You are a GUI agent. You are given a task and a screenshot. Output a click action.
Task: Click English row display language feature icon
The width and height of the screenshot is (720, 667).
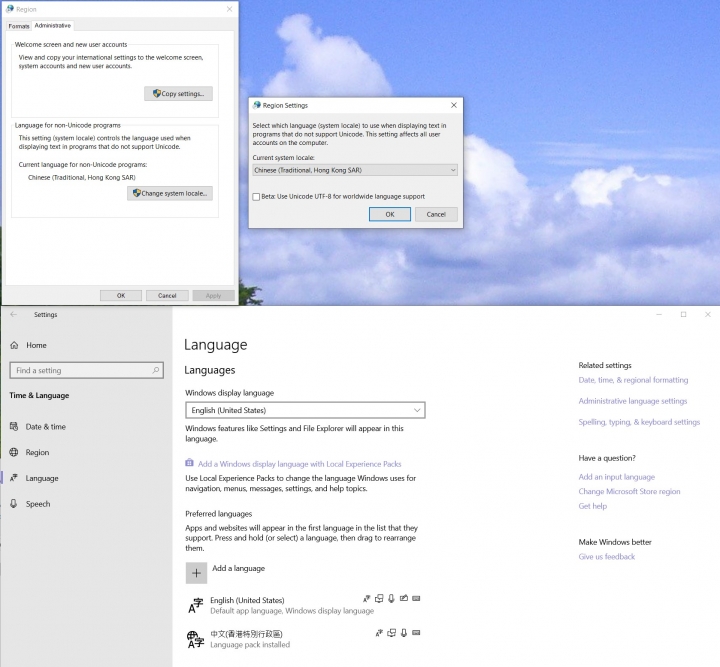pos(366,599)
